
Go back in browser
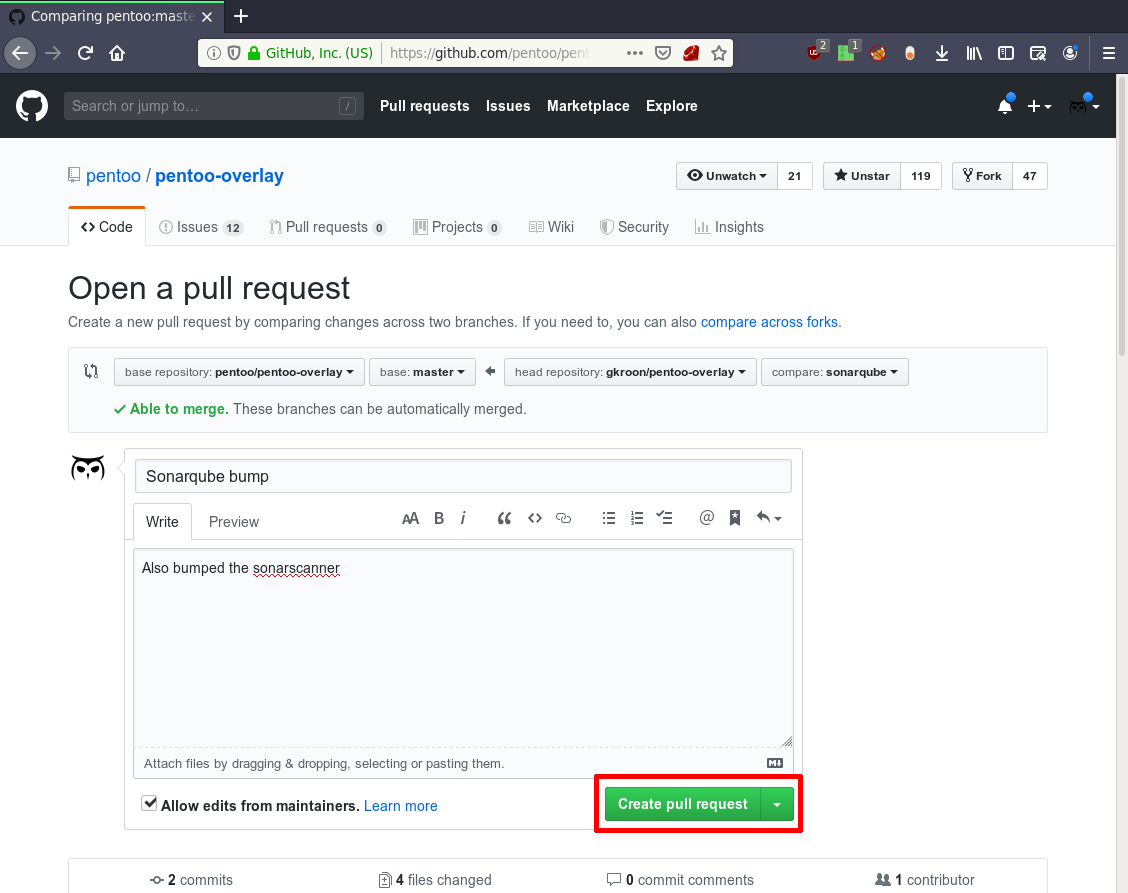click(20, 53)
